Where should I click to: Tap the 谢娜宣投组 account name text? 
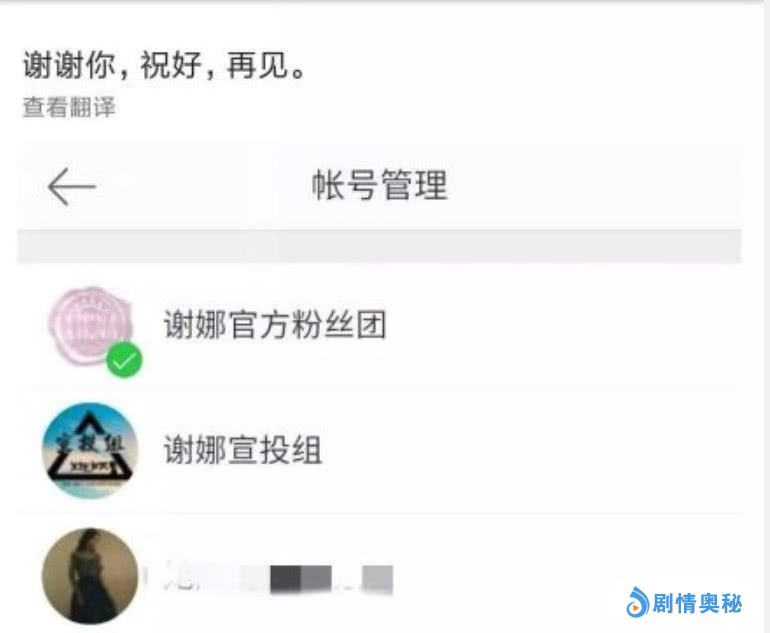243,450
